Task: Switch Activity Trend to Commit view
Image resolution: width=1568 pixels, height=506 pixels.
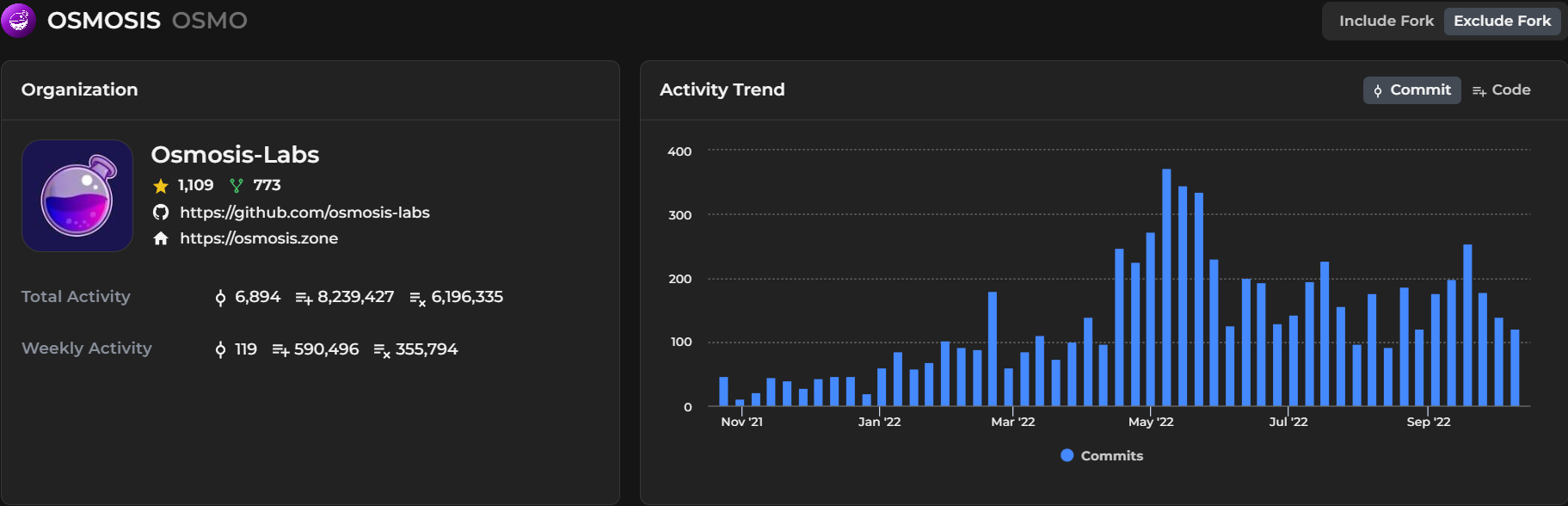Action: 1411,90
